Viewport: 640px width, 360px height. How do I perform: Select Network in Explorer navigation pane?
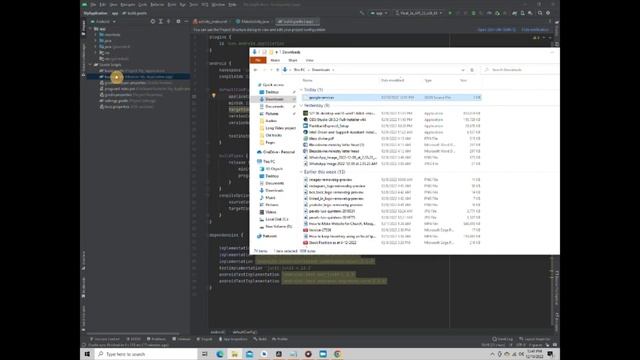coord(267,236)
